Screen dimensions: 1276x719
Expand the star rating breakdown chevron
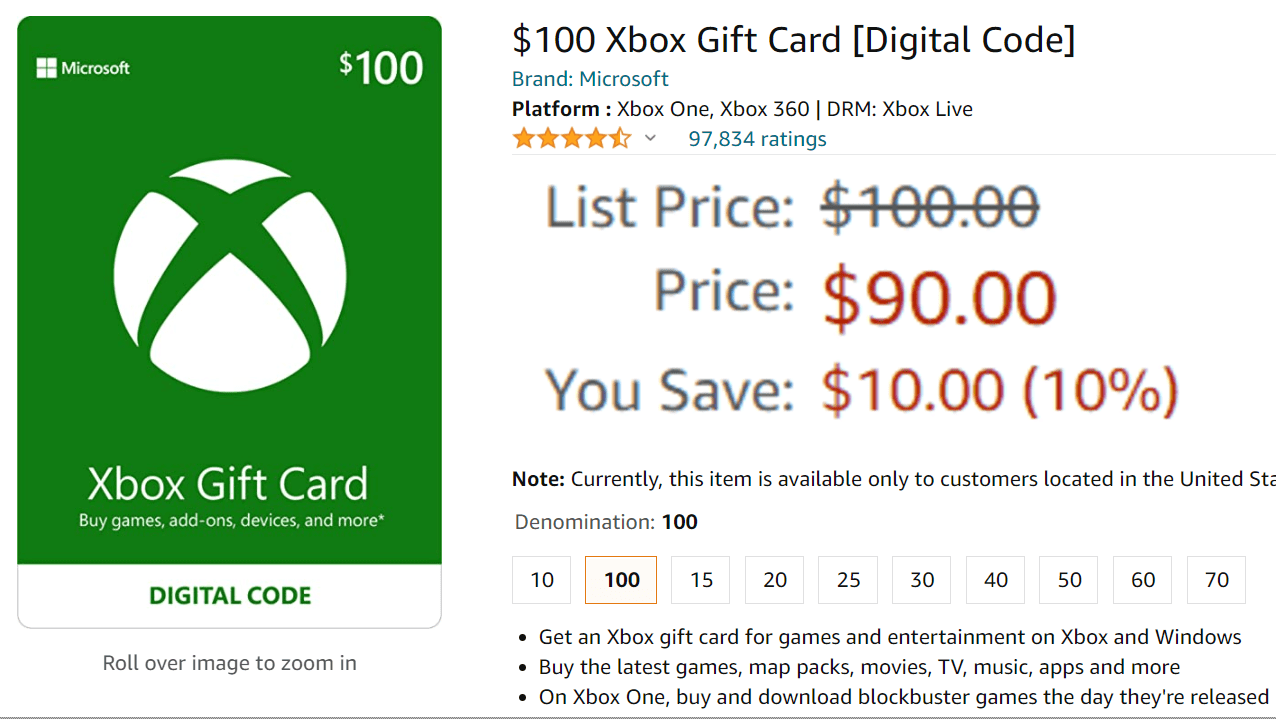click(650, 138)
